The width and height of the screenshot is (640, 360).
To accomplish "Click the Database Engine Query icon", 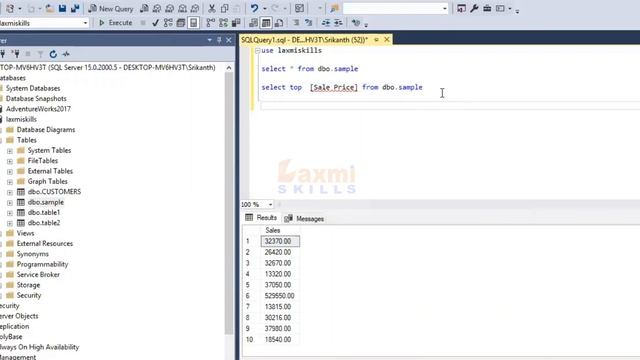I will [x=144, y=8].
